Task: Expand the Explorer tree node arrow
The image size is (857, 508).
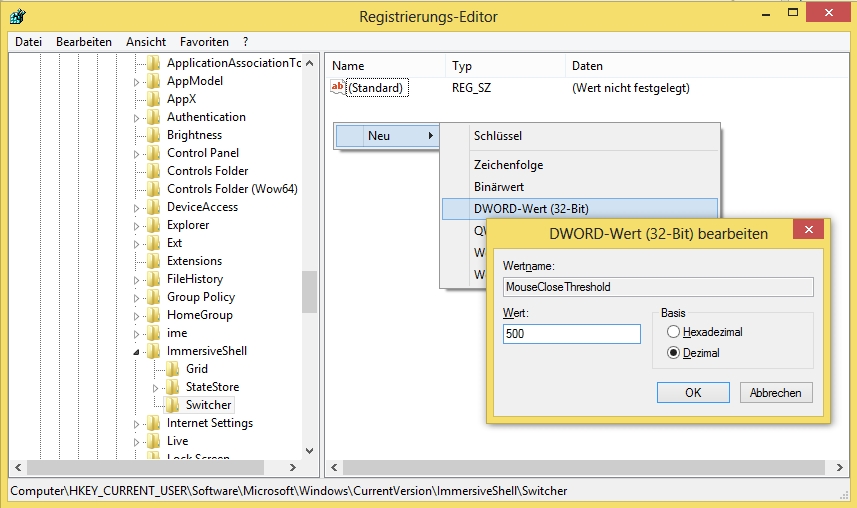Action: (x=136, y=226)
